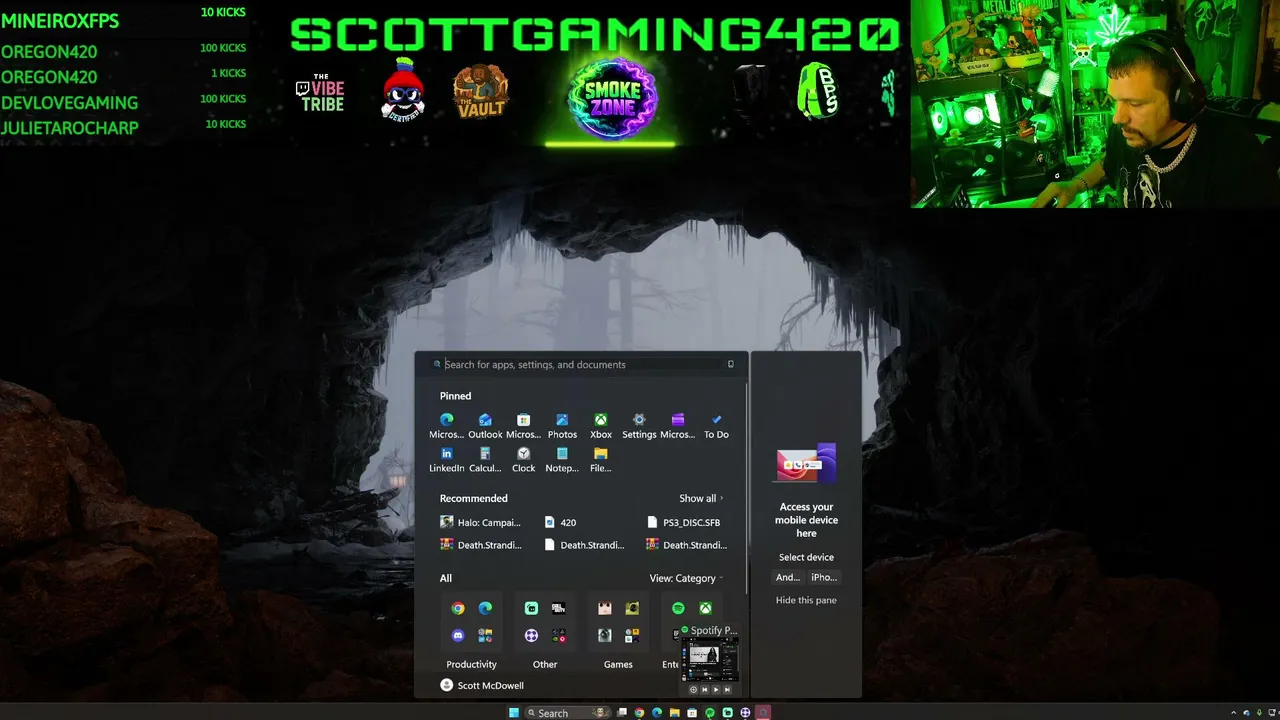The width and height of the screenshot is (1280, 720).
Task: Select iPhone as mobile device
Action: [824, 577]
